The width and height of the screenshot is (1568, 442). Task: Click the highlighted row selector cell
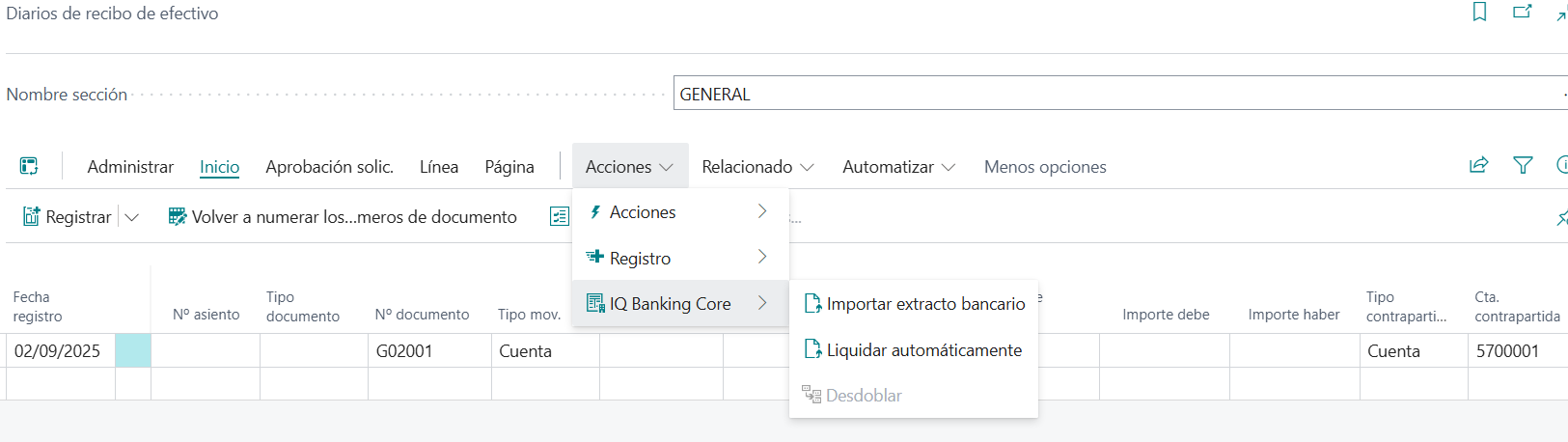(133, 350)
